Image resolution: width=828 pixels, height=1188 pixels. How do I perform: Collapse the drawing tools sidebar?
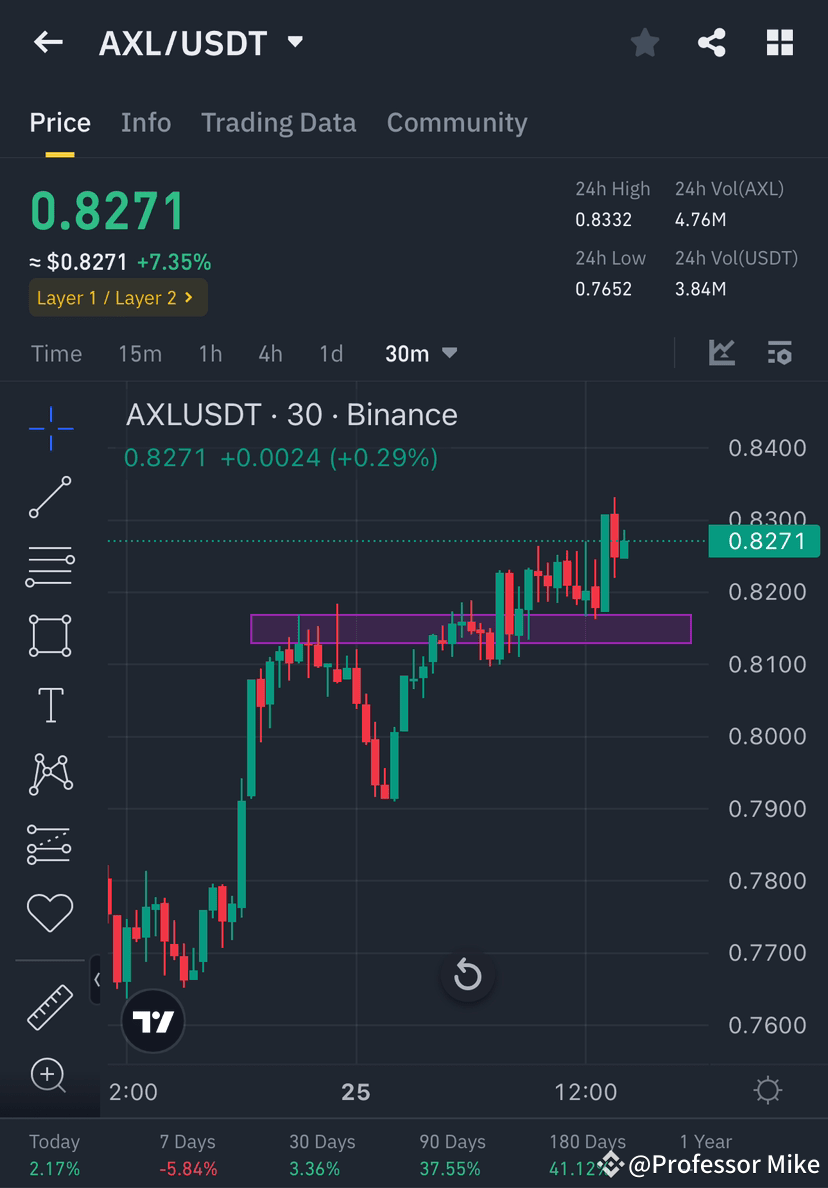(96, 980)
